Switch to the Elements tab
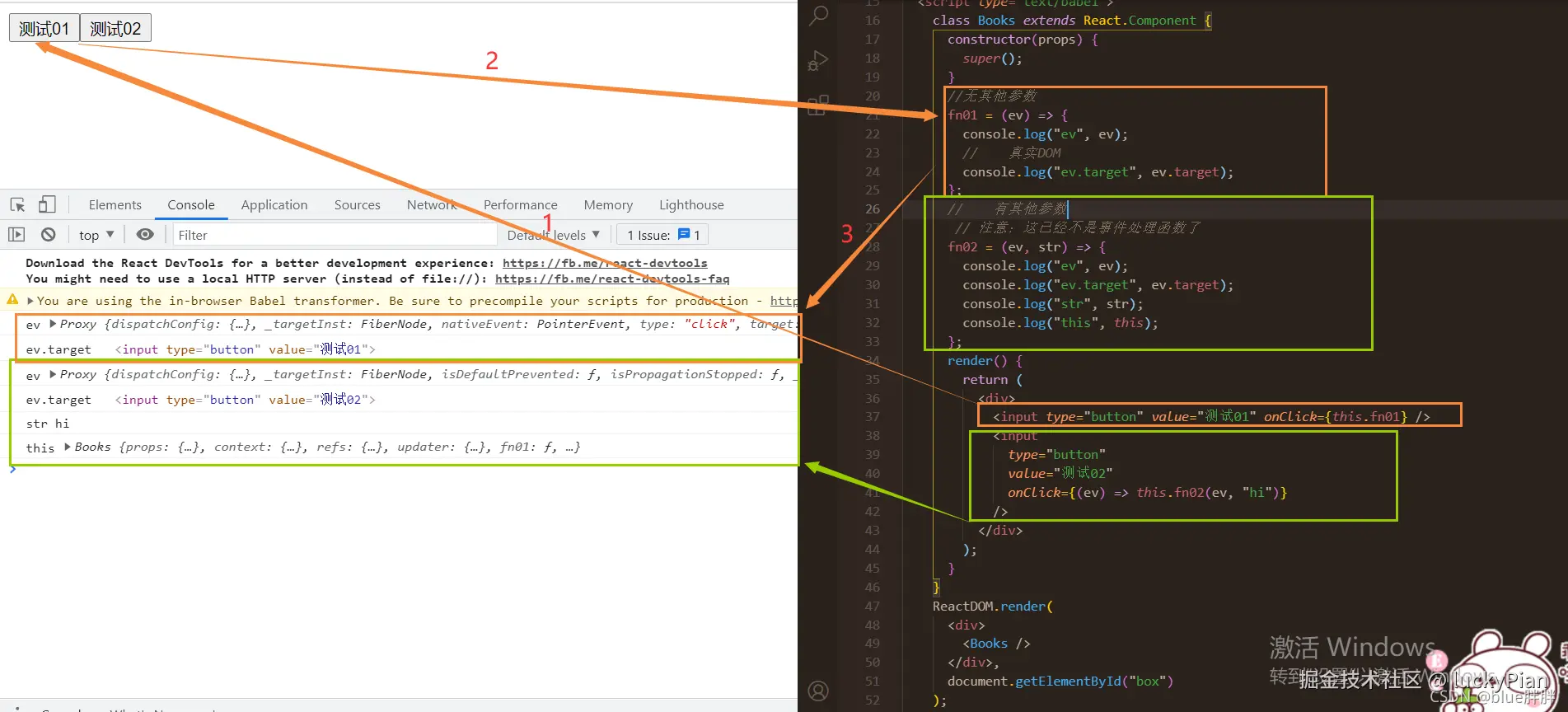This screenshot has height=712, width=1568. click(115, 204)
